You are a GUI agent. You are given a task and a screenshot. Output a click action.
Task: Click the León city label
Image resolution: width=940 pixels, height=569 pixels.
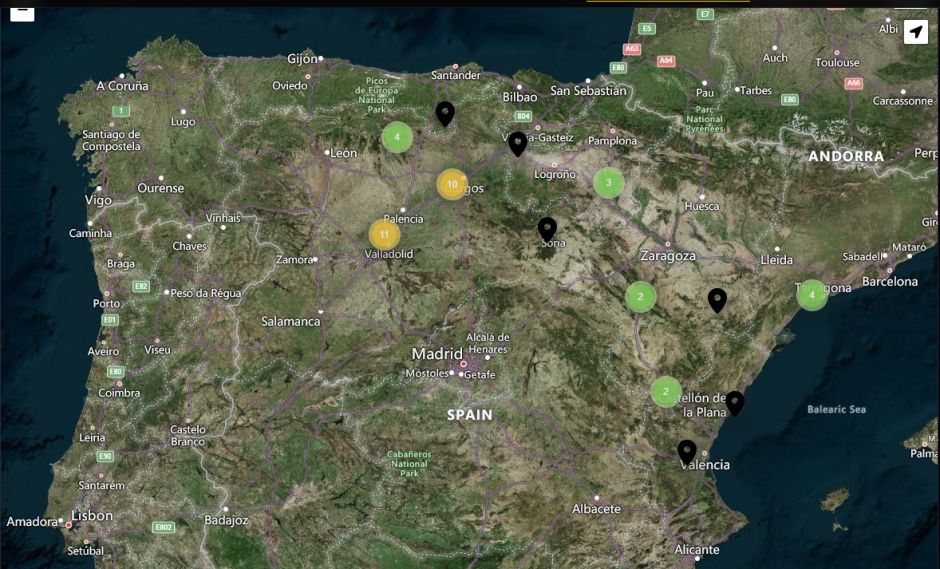point(344,153)
